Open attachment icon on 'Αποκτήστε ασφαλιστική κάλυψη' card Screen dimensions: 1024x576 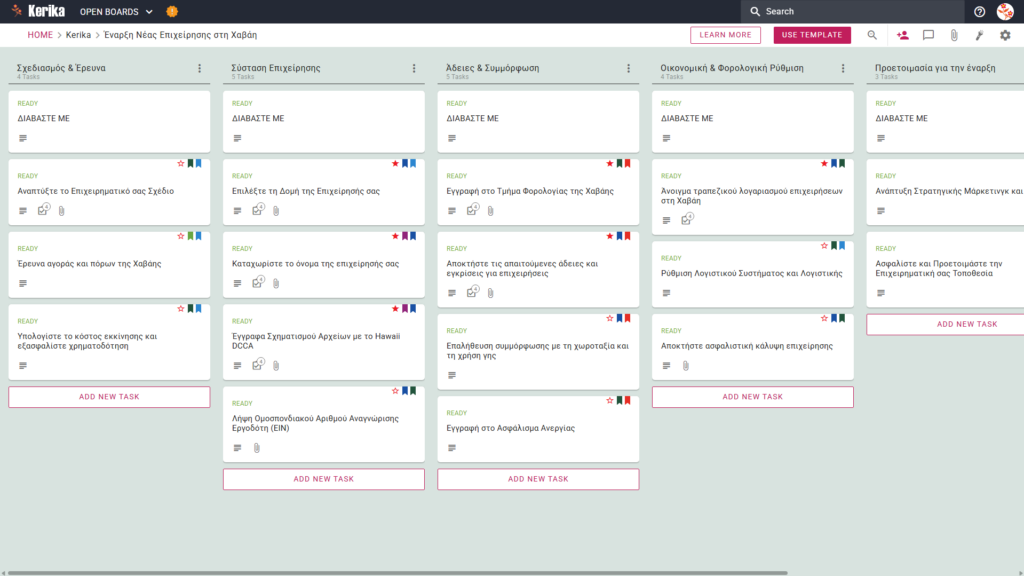coord(686,366)
